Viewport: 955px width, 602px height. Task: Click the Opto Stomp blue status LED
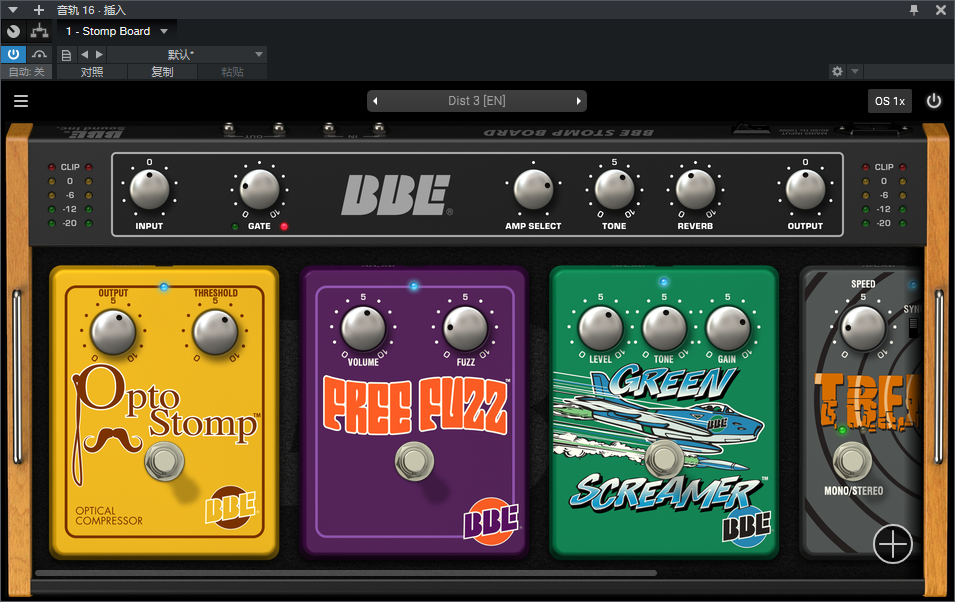point(164,286)
